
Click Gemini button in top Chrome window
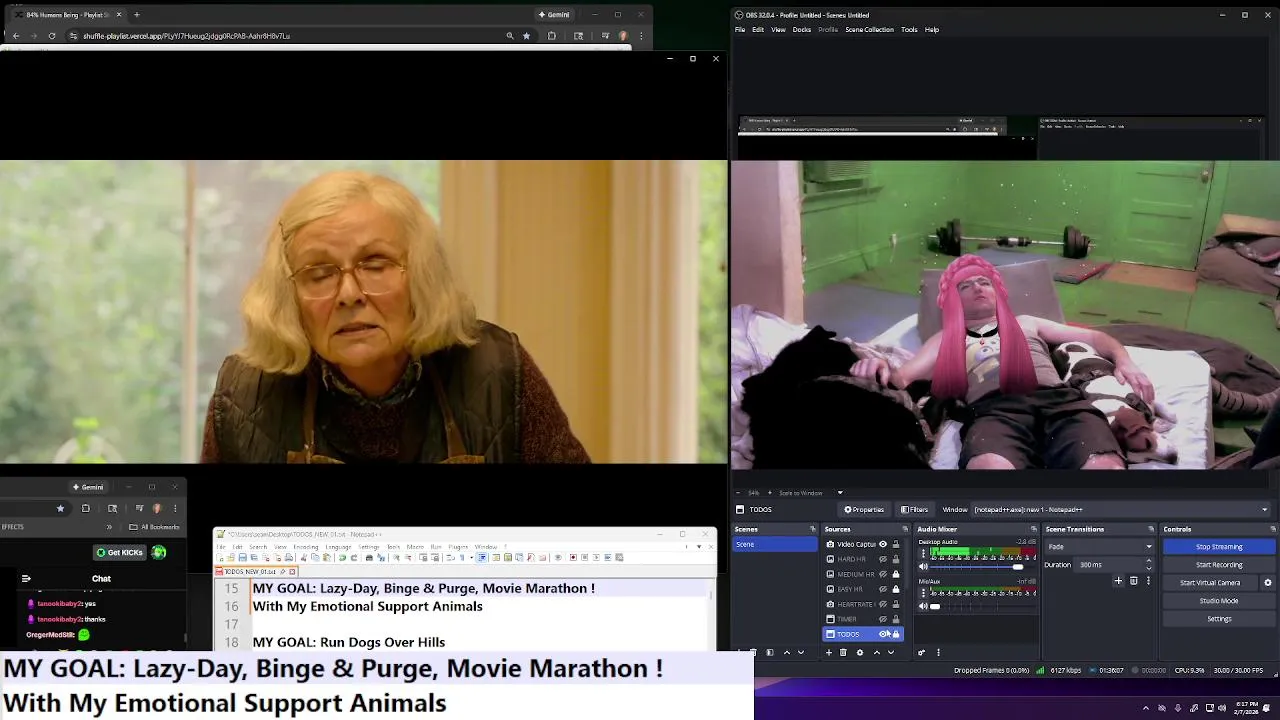pyautogui.click(x=553, y=15)
